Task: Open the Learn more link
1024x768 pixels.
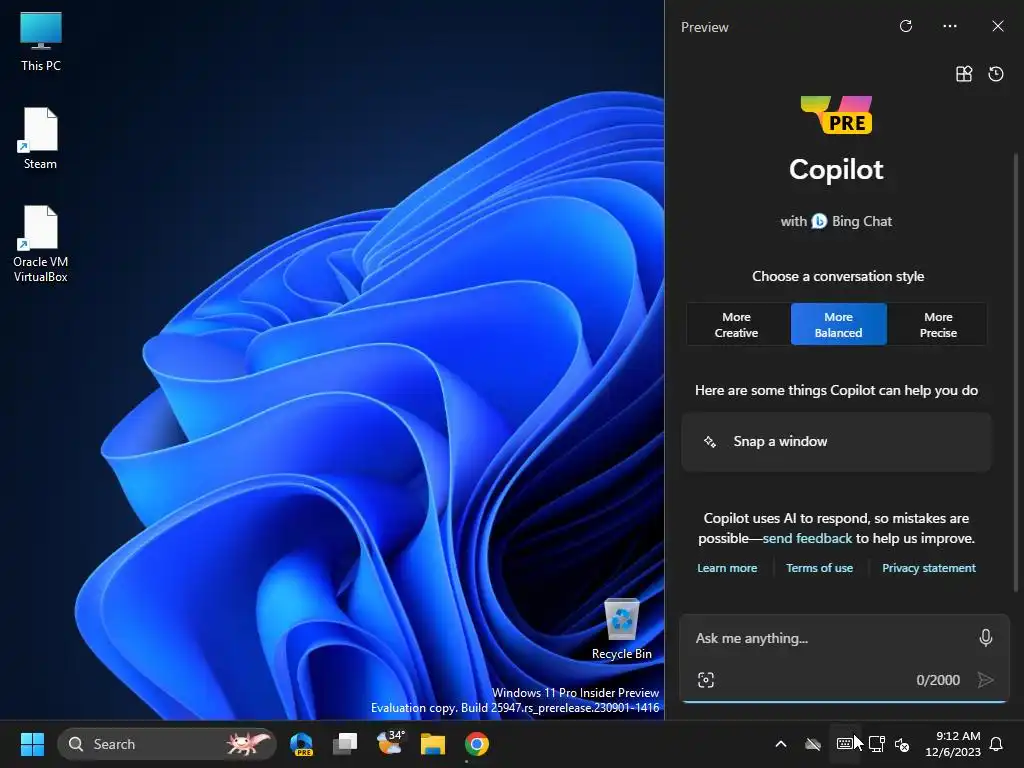Action: pyautogui.click(x=727, y=568)
